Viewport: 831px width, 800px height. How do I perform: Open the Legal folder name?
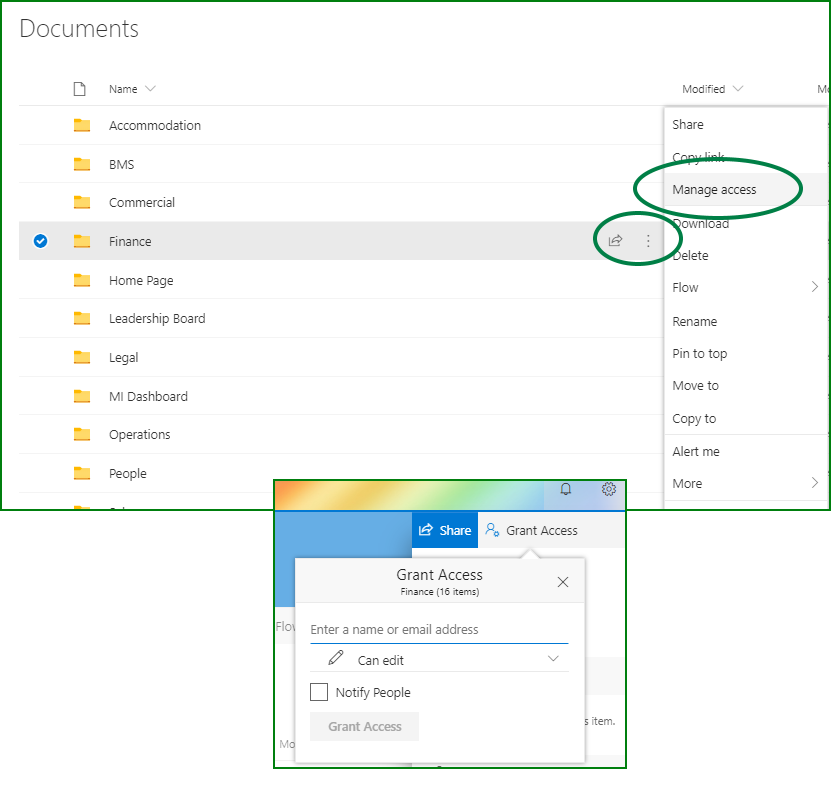coord(123,358)
